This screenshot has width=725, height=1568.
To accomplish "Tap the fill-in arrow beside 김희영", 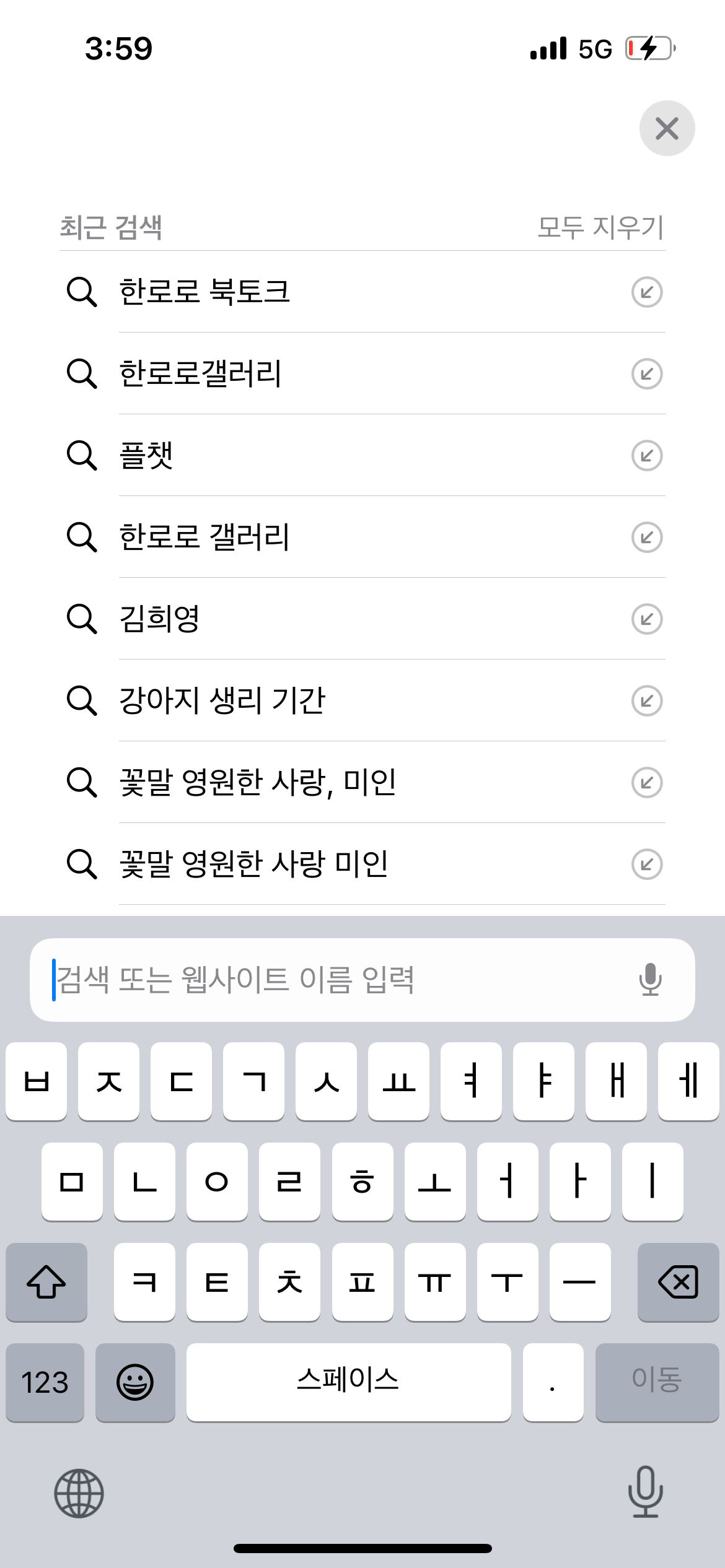I will pyautogui.click(x=647, y=619).
